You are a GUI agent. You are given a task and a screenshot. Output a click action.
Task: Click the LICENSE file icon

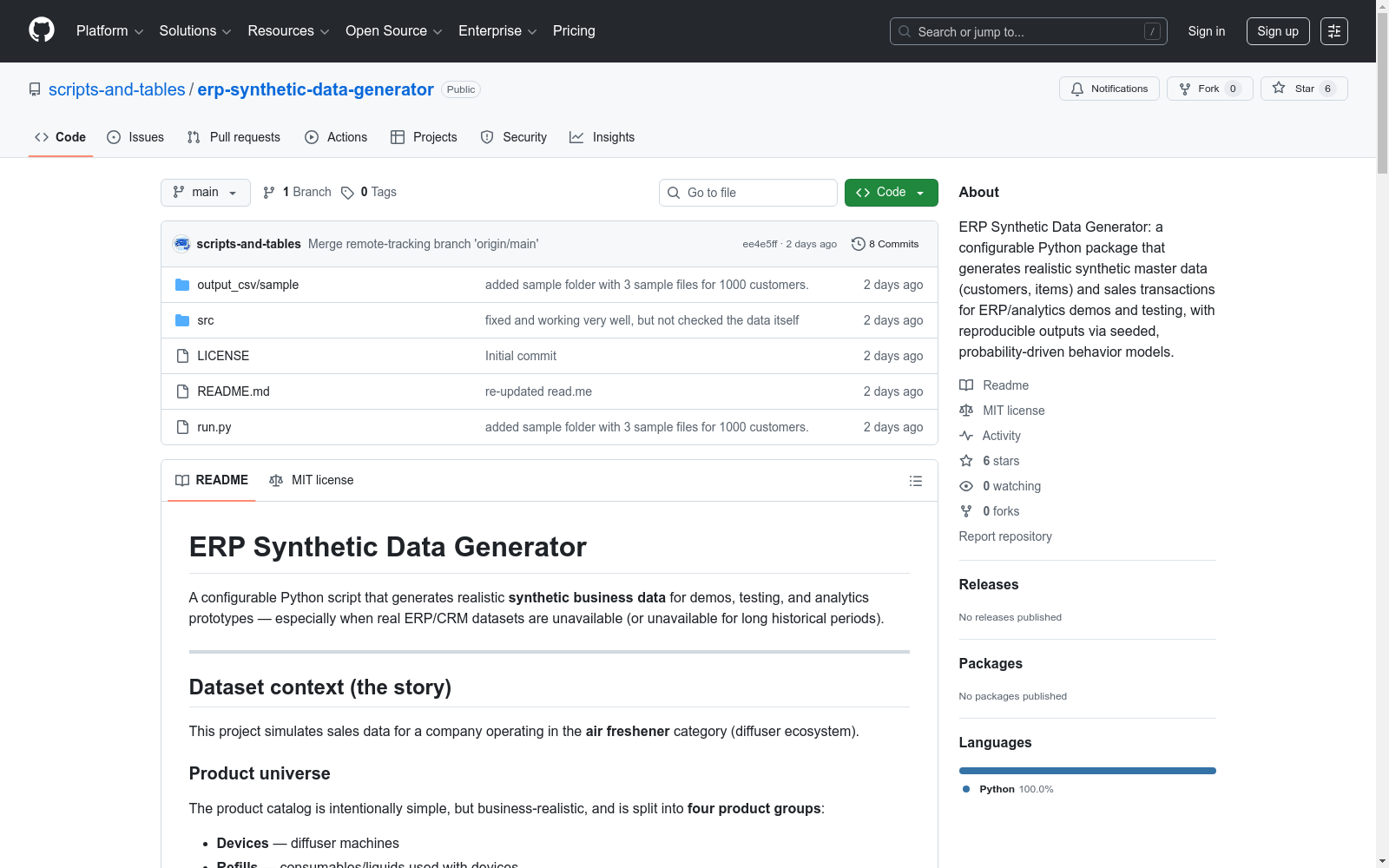pyautogui.click(x=182, y=356)
